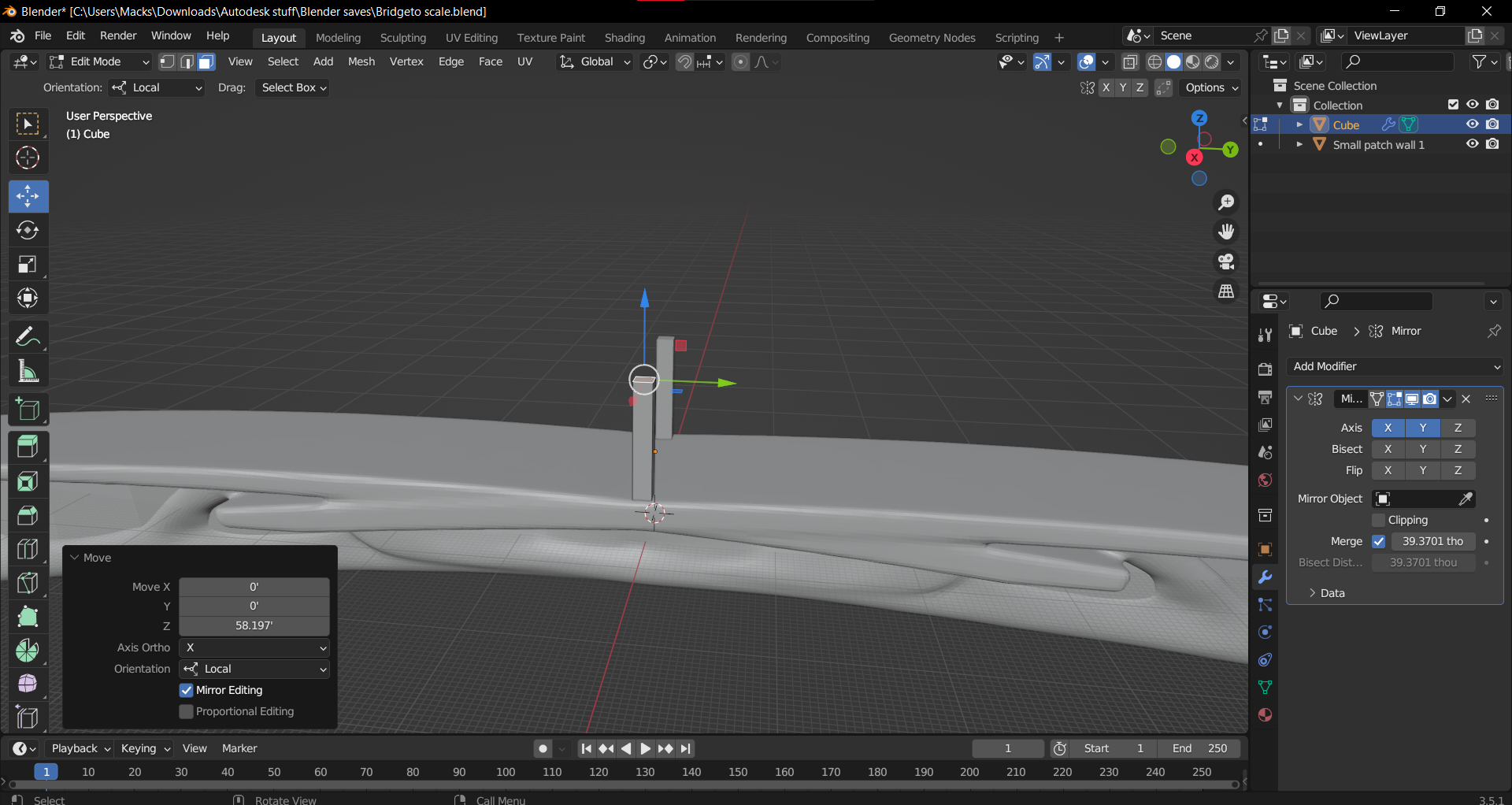Open Physics properties tab
The height and width of the screenshot is (805, 1512).
tap(1265, 632)
